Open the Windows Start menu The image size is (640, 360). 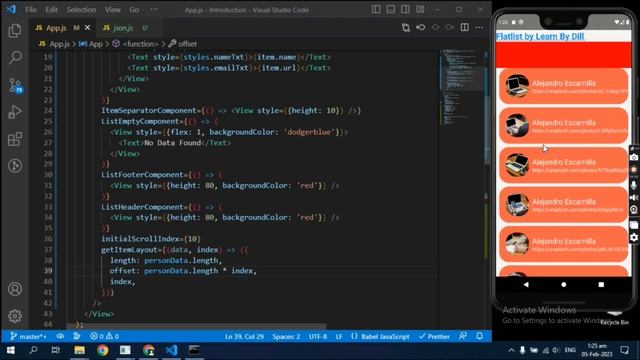point(11,350)
